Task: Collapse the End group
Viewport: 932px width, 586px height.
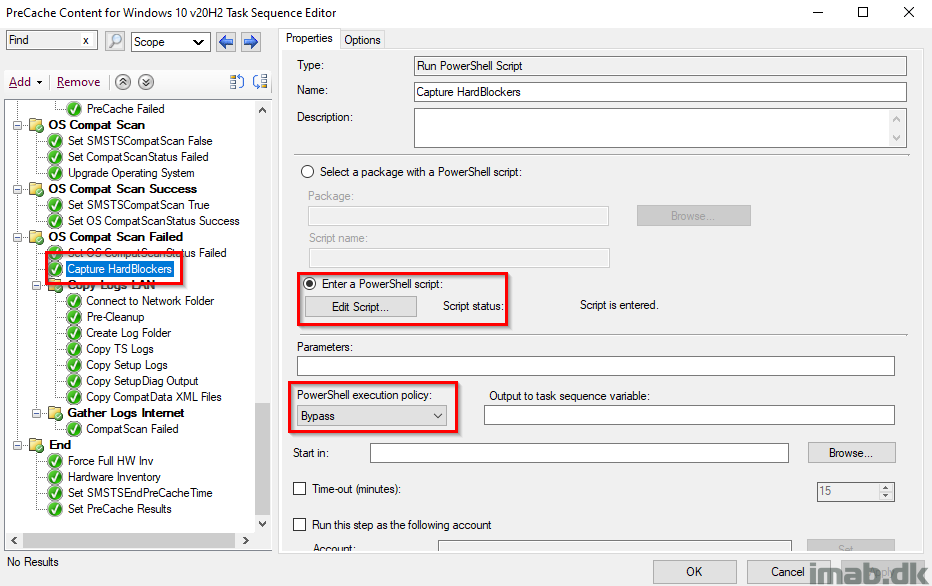Action: [x=18, y=445]
